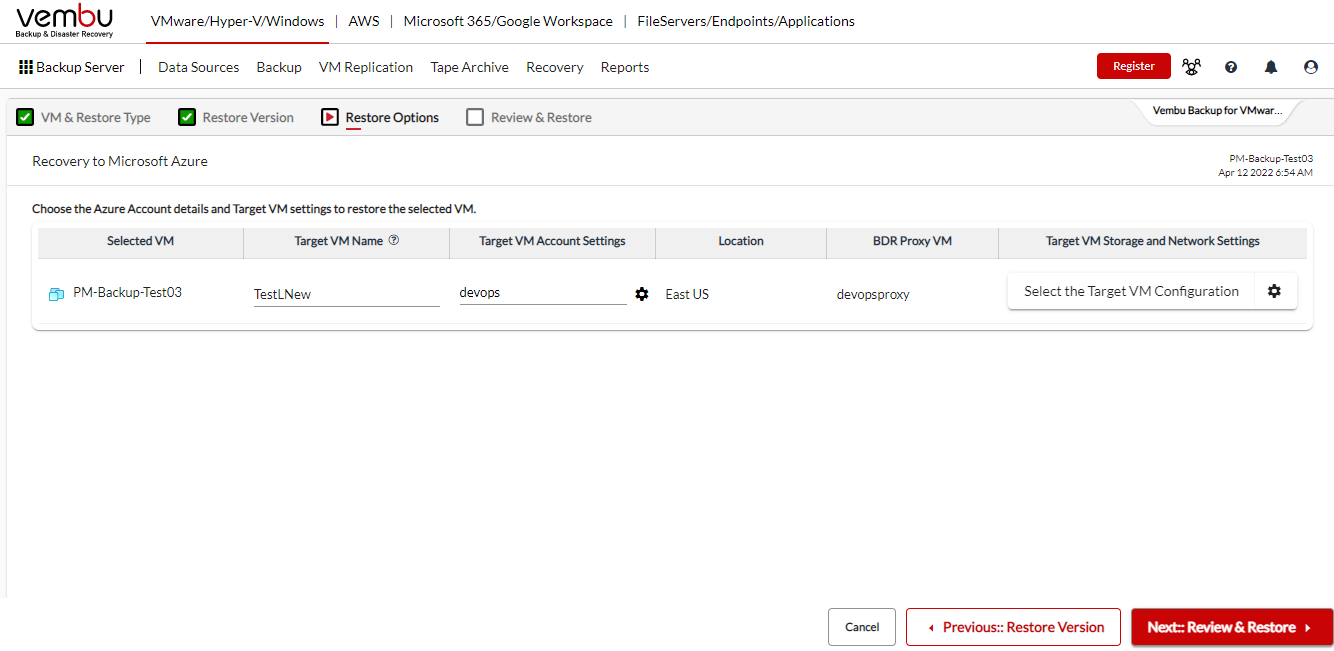Switch to Microsoft 365/Google Workspace tab
This screenshot has height=651, width=1334.
(x=508, y=21)
